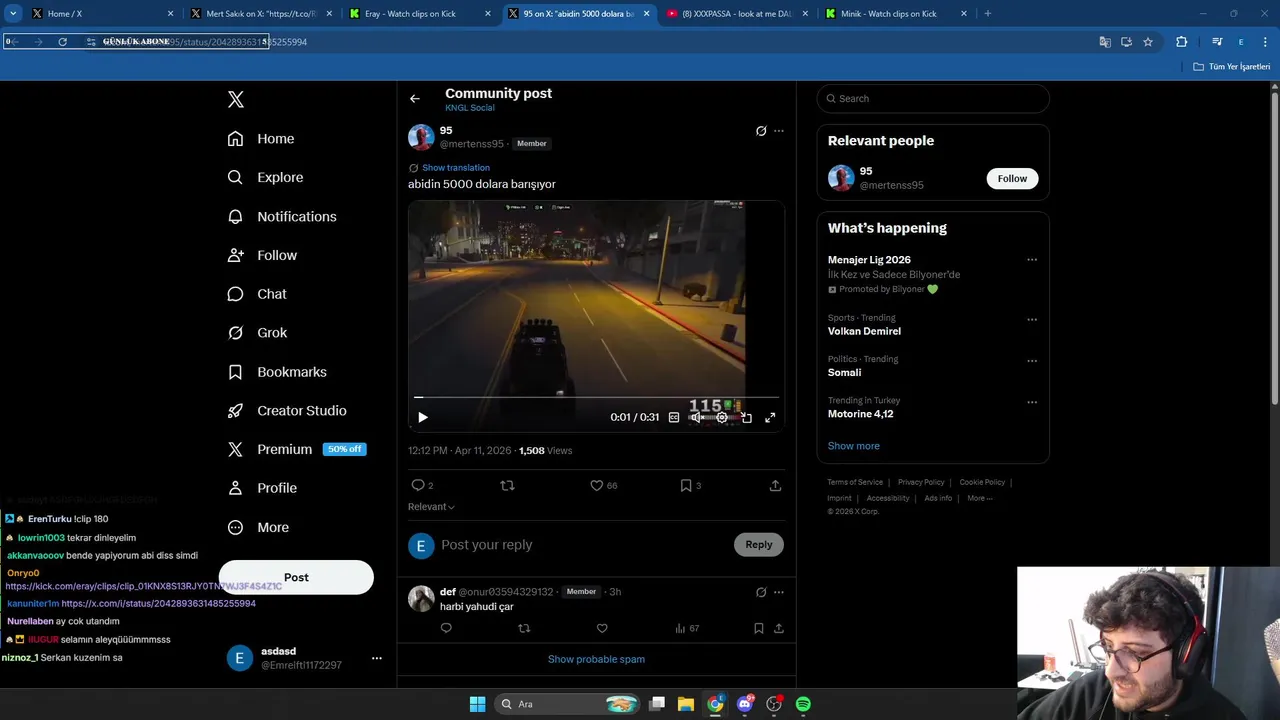Viewport: 1280px width, 720px height.
Task: Reload the page in the browser
Action: 62,42
